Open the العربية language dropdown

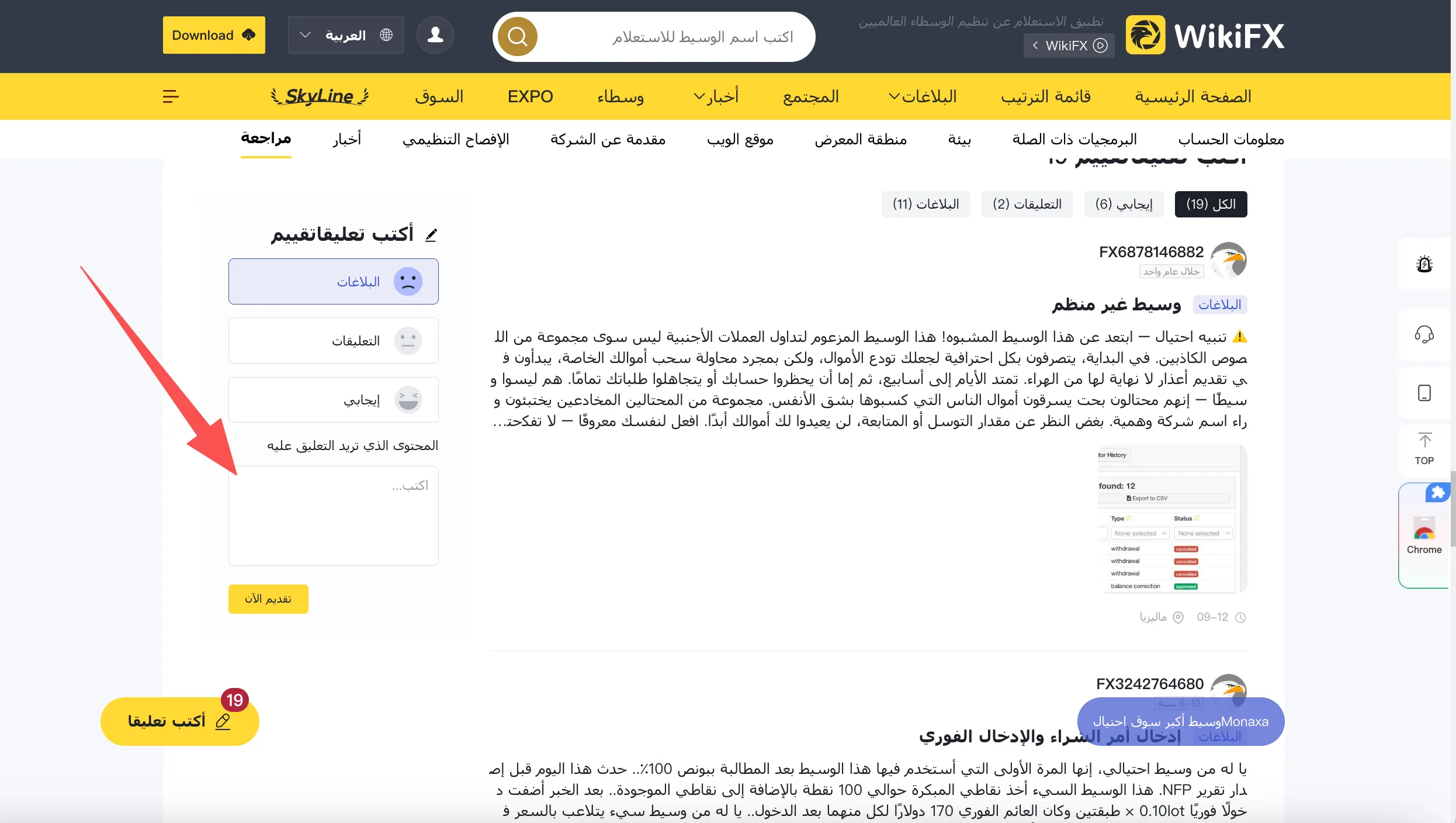pyautogui.click(x=346, y=35)
